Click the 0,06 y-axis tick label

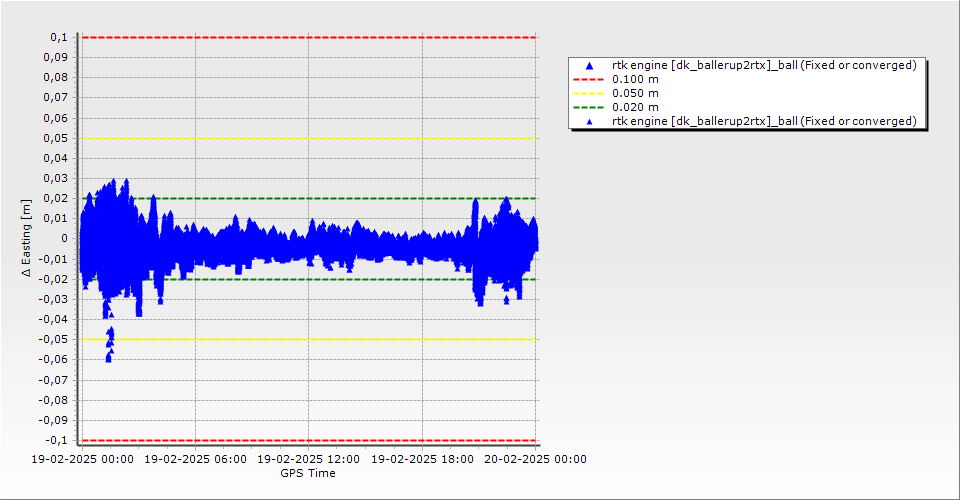tap(56, 118)
